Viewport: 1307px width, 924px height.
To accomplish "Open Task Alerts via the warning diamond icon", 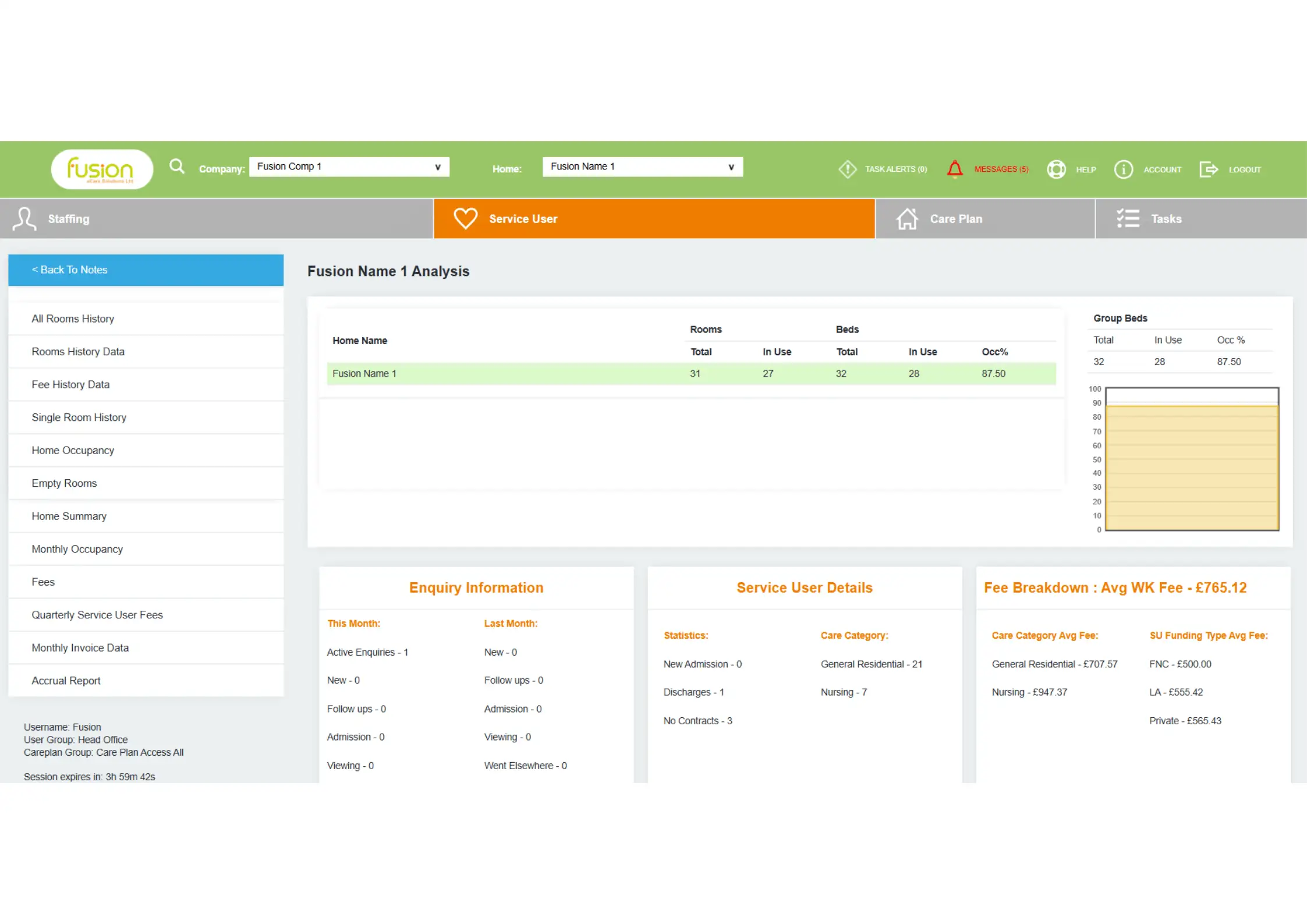I will pos(848,169).
